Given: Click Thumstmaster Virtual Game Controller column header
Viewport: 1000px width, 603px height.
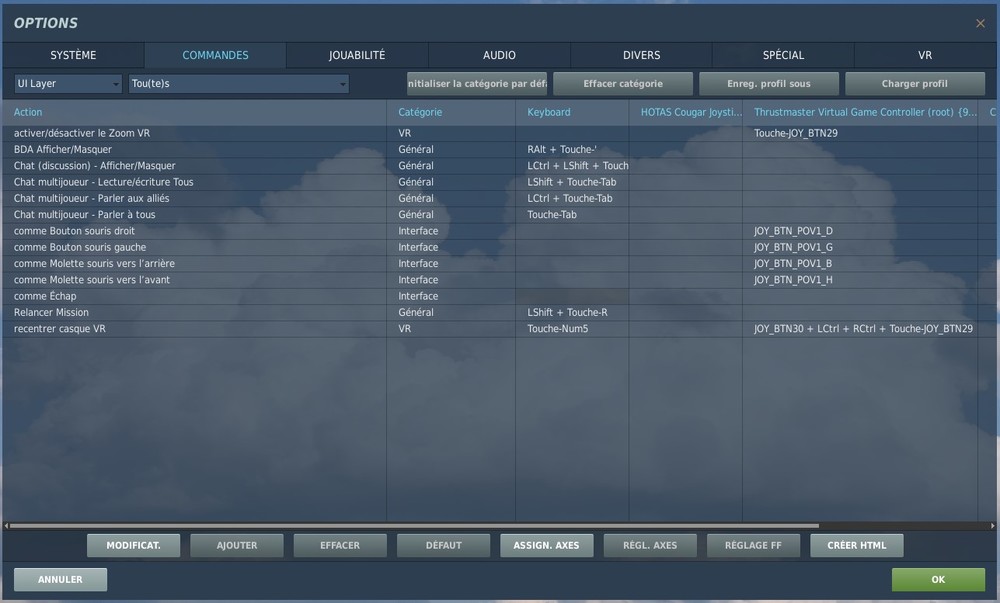Looking at the screenshot, I should [860, 112].
